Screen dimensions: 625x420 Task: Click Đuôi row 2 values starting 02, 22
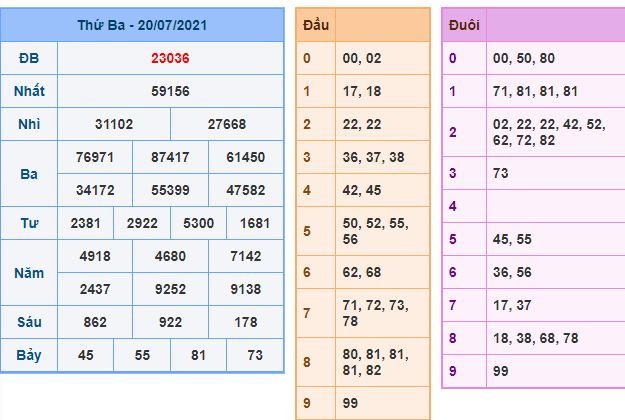[549, 133]
